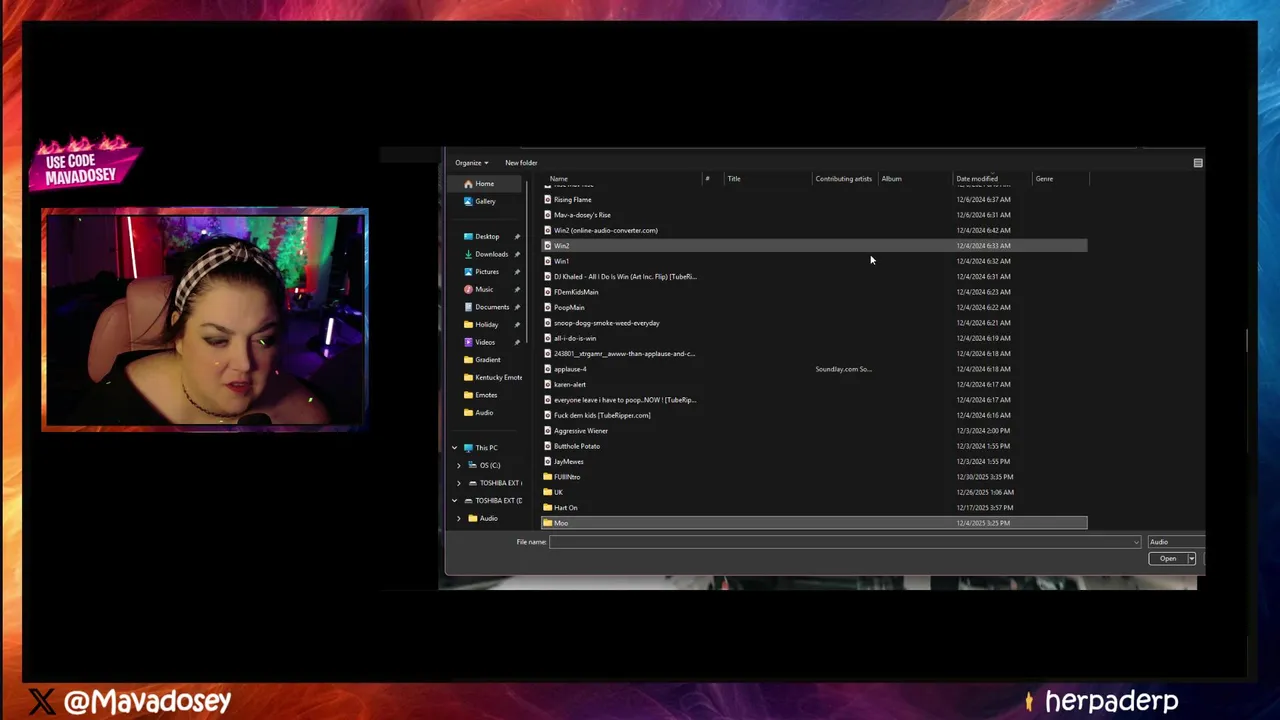Open the Organize dropdown menu
Image resolution: width=1280 pixels, height=720 pixels.
point(472,163)
